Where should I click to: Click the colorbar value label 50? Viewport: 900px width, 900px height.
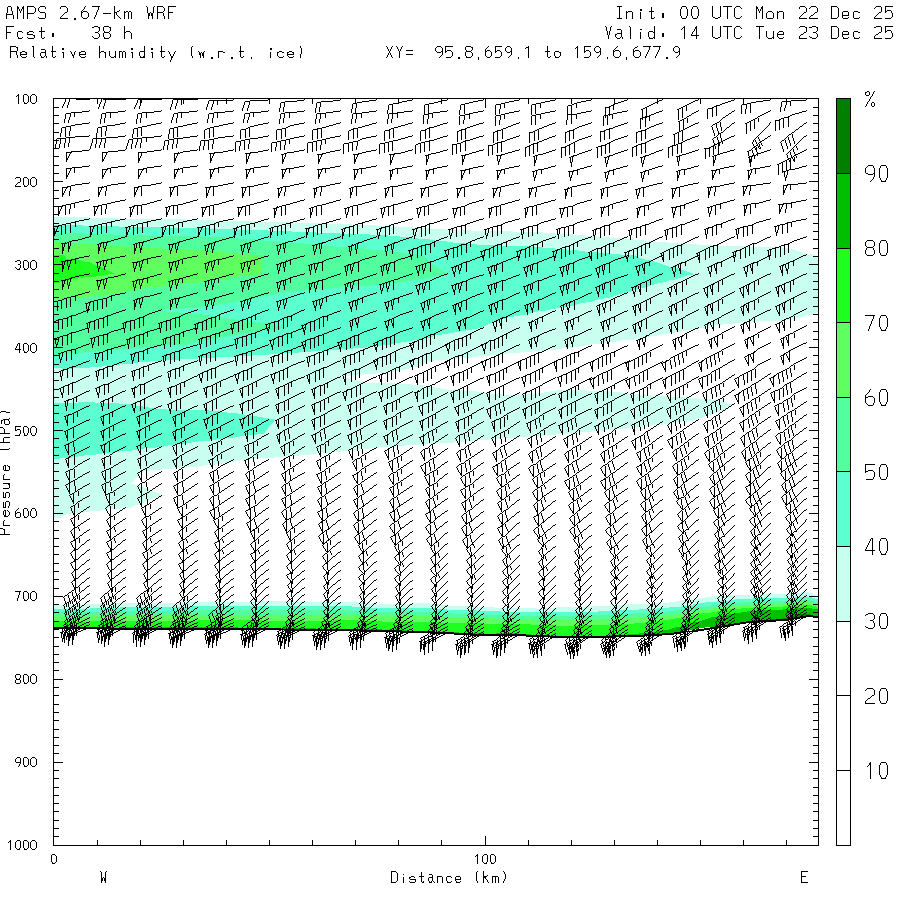(x=876, y=472)
